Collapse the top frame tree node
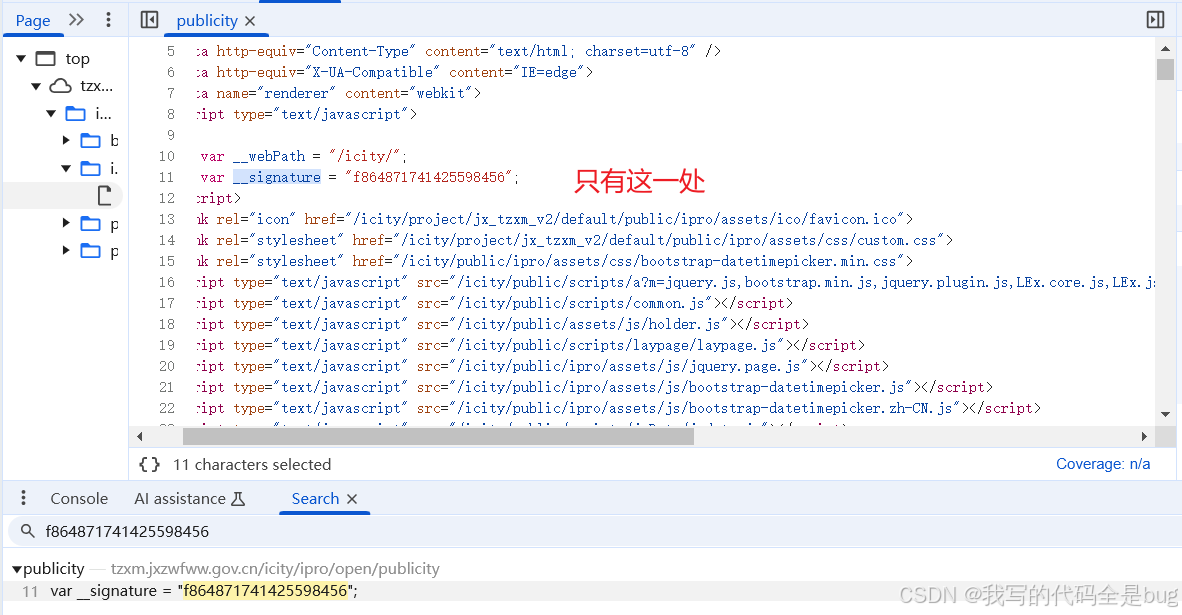Screen dimensions: 1182x615 click(x=21, y=59)
